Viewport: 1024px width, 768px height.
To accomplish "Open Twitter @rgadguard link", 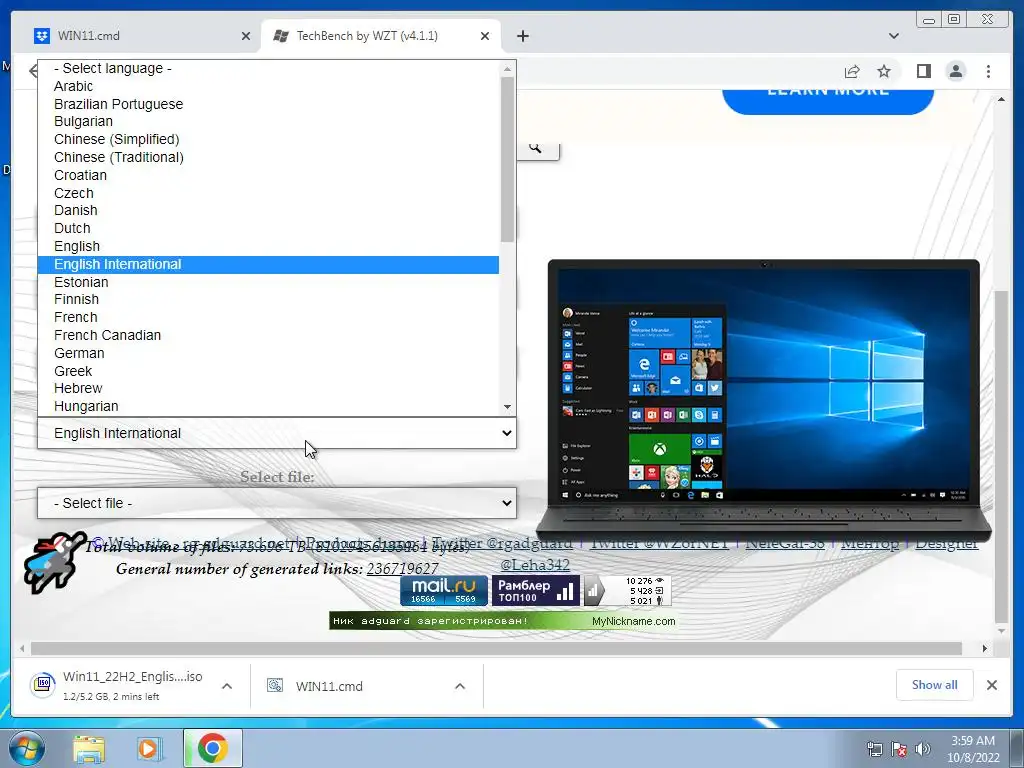I will tap(503, 543).
